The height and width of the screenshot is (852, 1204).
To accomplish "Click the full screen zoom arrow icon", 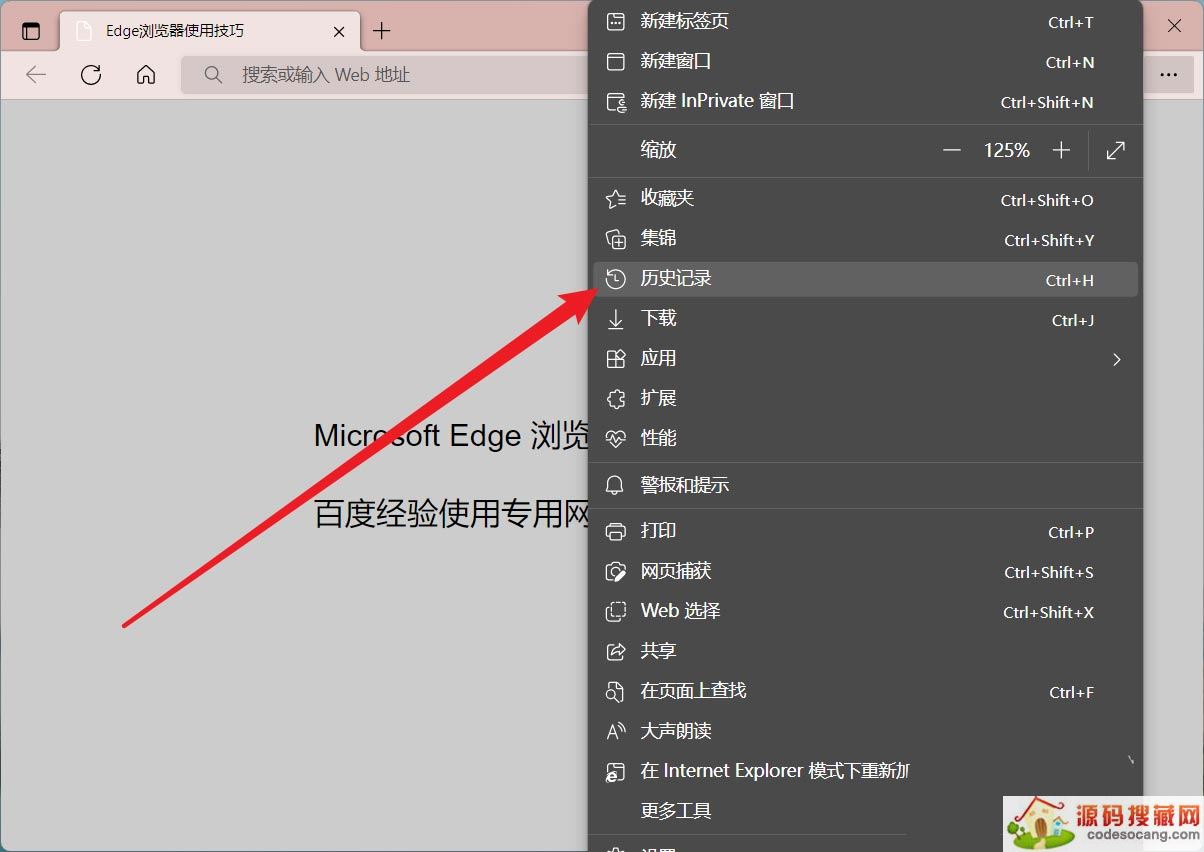I will click(1116, 150).
